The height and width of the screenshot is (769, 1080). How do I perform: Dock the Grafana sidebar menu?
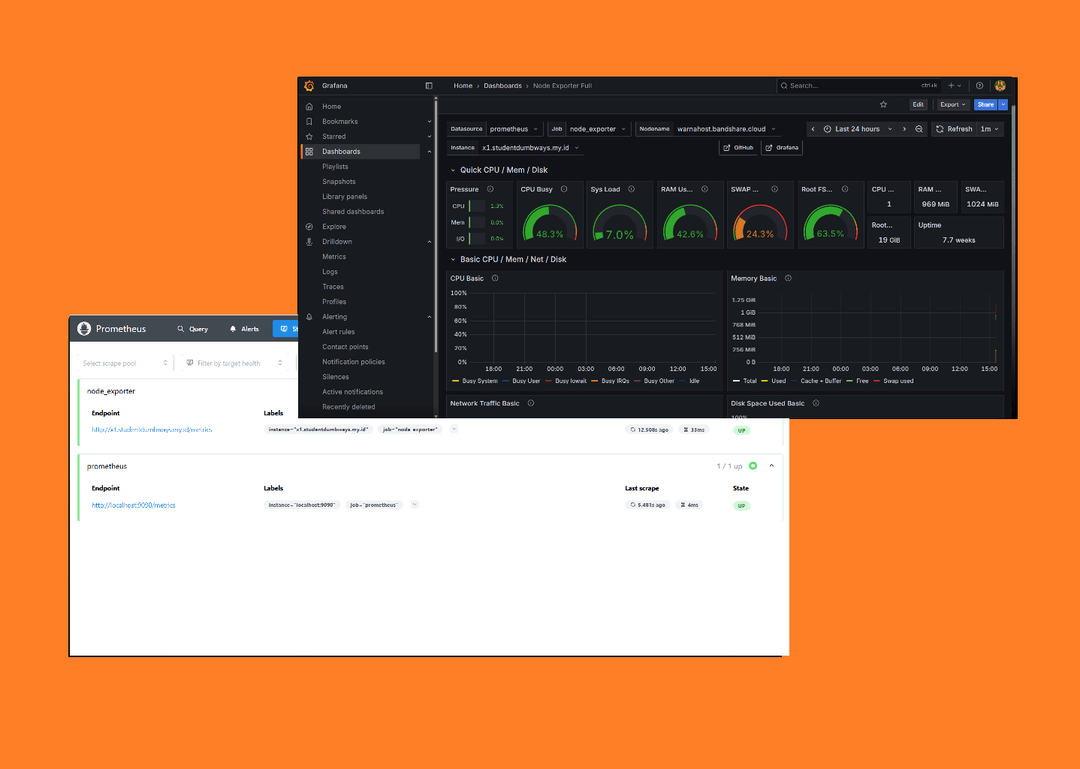tap(429, 86)
